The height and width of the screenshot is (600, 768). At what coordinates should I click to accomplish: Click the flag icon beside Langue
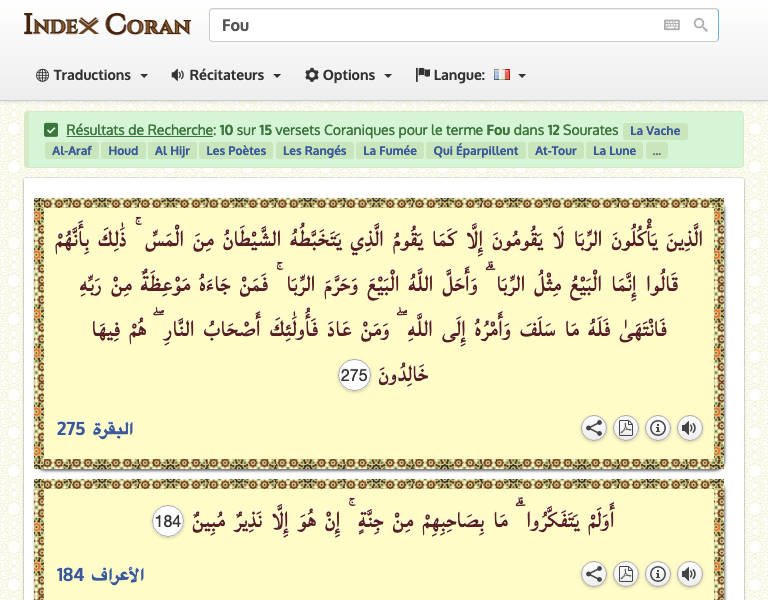[x=422, y=75]
